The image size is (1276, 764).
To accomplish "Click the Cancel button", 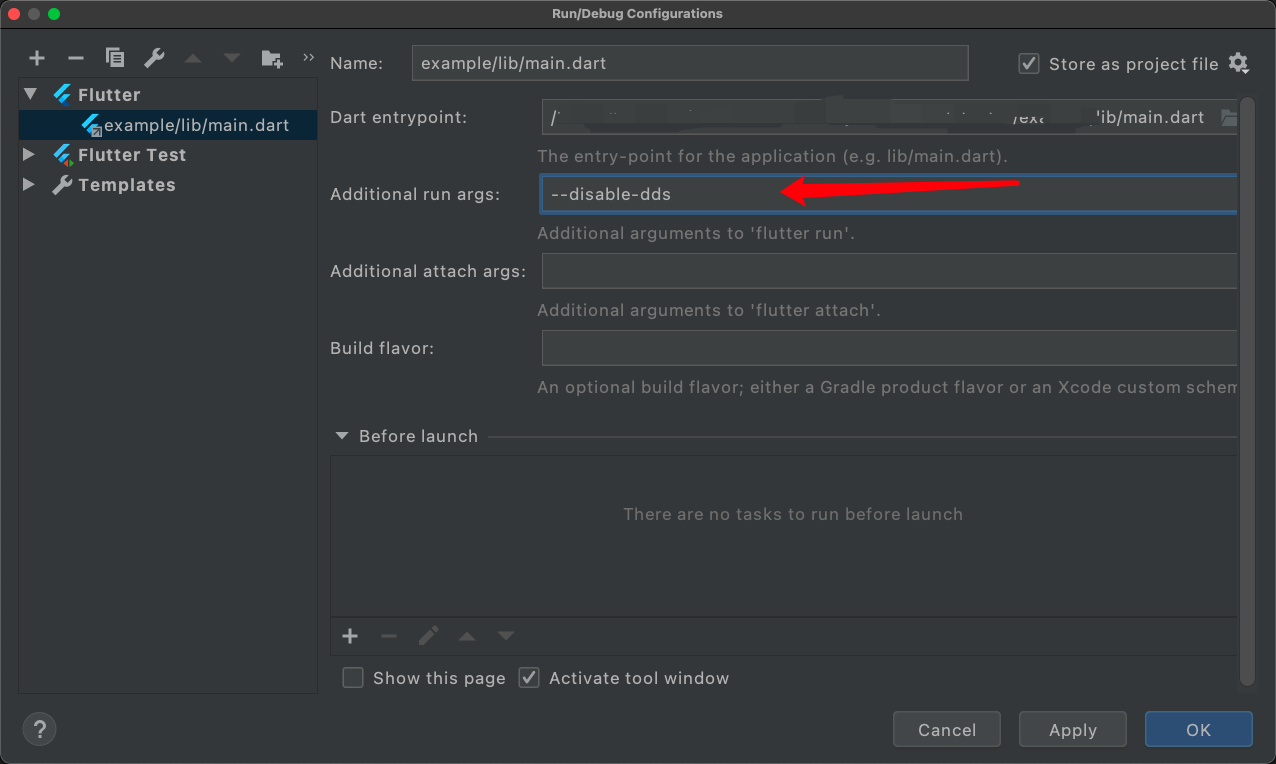I will click(947, 730).
